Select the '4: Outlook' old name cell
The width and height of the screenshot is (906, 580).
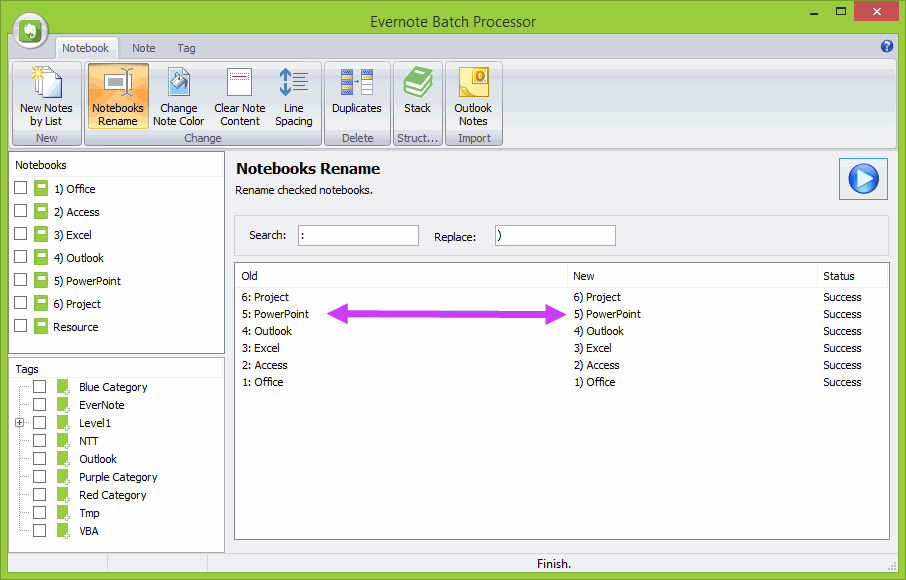tap(266, 331)
